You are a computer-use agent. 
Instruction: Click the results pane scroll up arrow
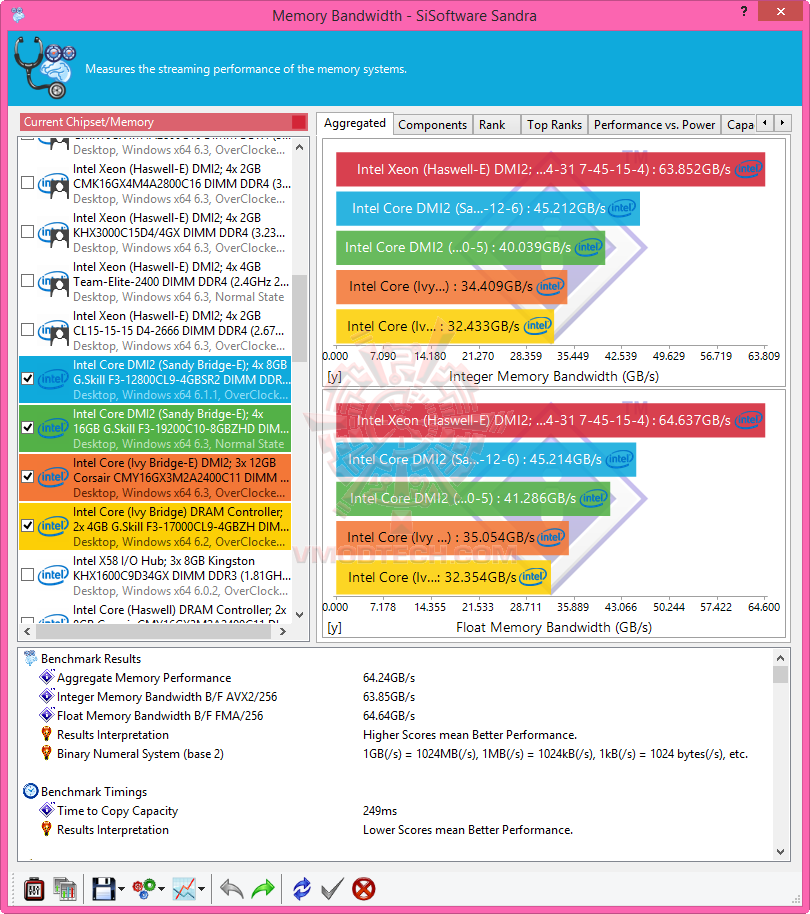pyautogui.click(x=780, y=658)
